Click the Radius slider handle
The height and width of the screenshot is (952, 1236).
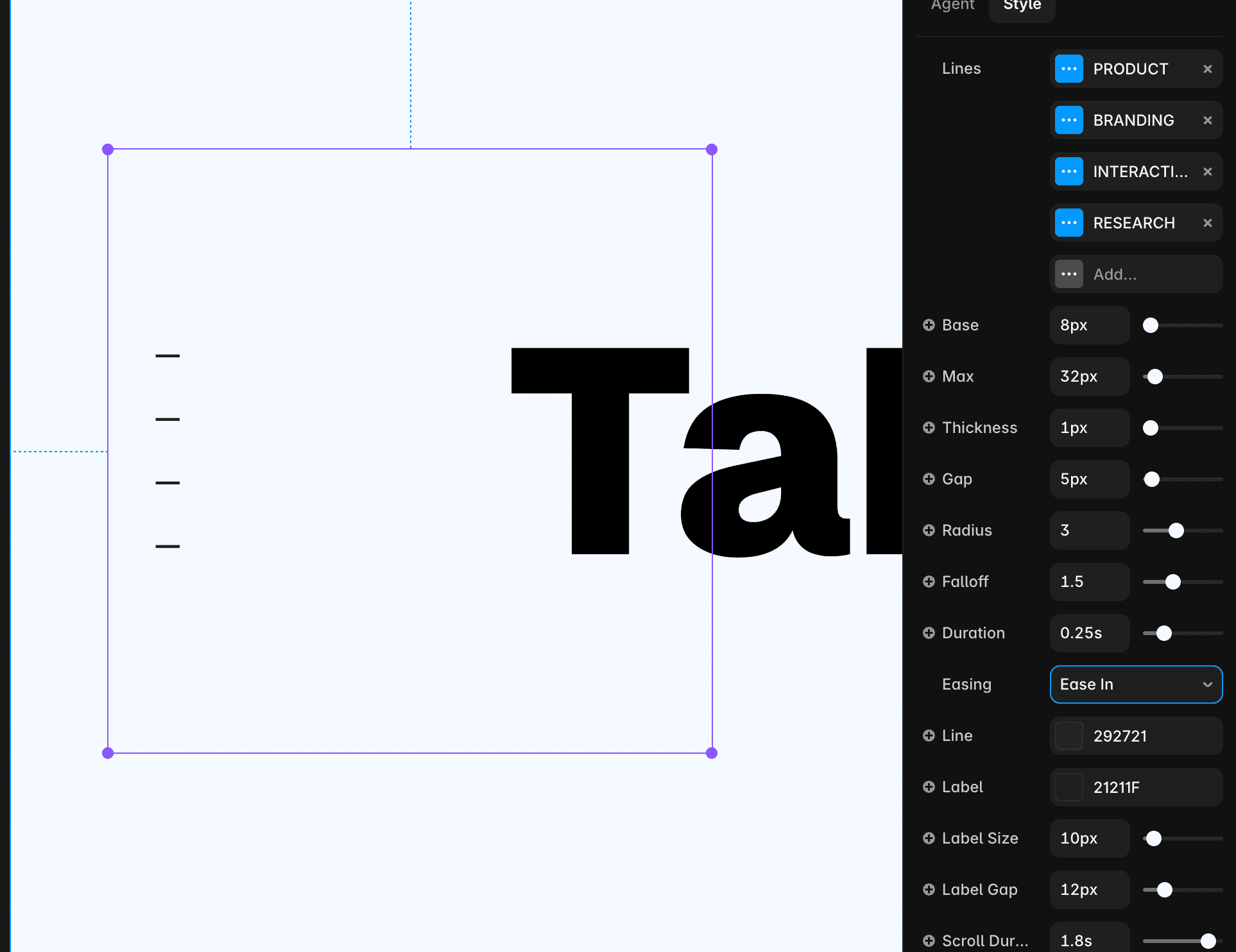click(x=1176, y=531)
